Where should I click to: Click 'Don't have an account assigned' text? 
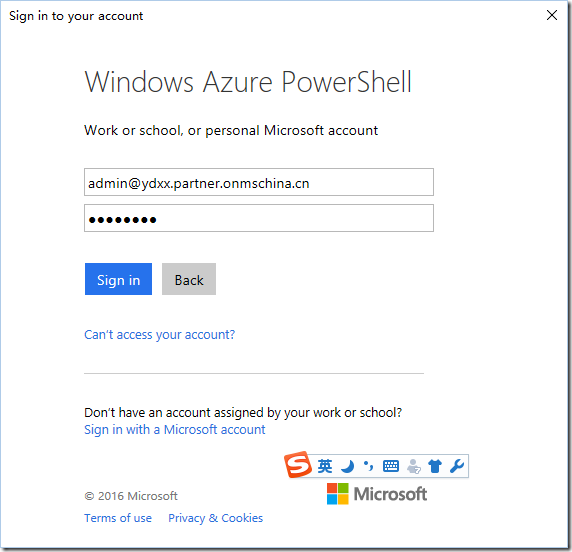[x=243, y=413]
